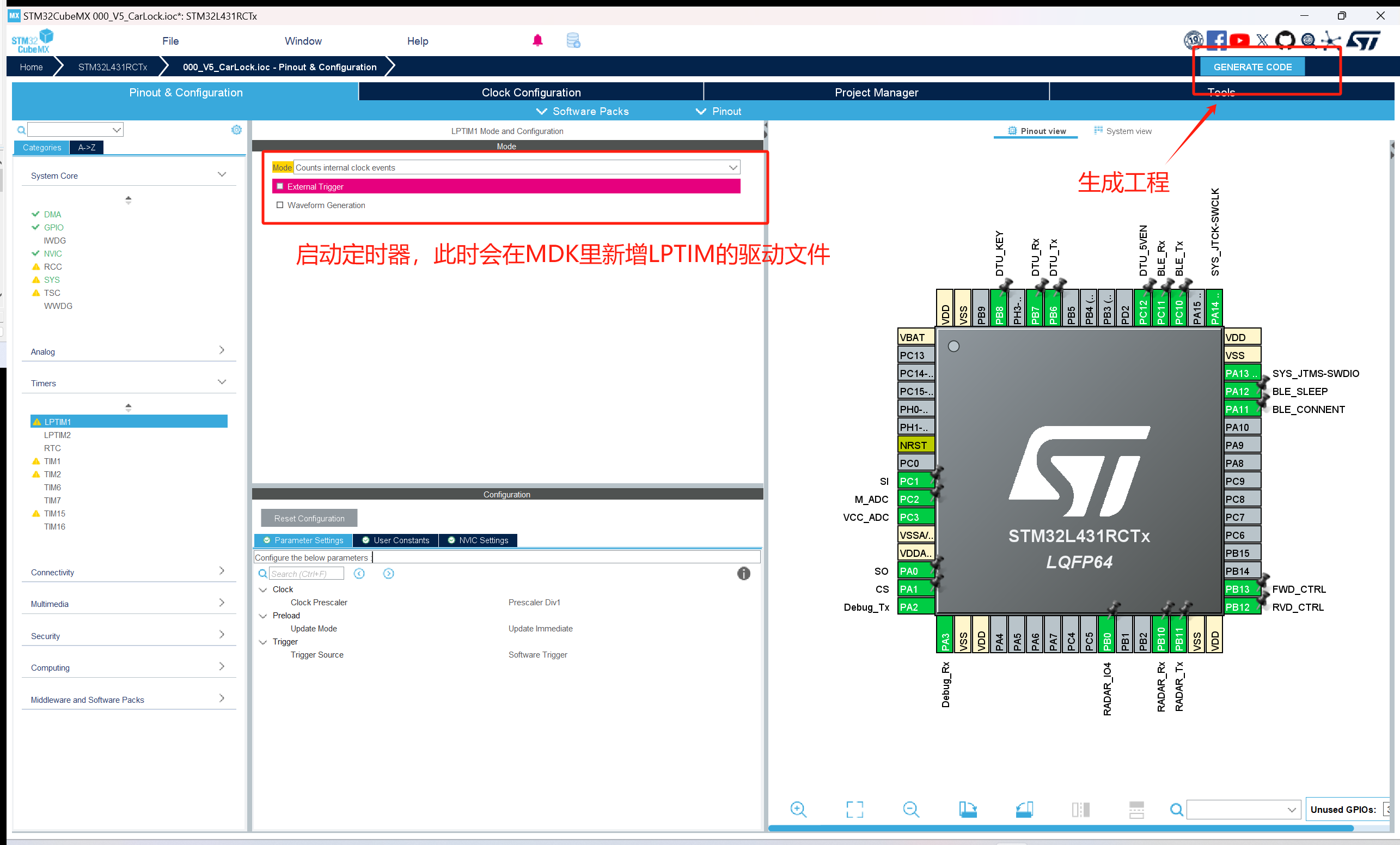Click the STM32CubeMX logo
This screenshot has height=845, width=1400.
click(32, 41)
